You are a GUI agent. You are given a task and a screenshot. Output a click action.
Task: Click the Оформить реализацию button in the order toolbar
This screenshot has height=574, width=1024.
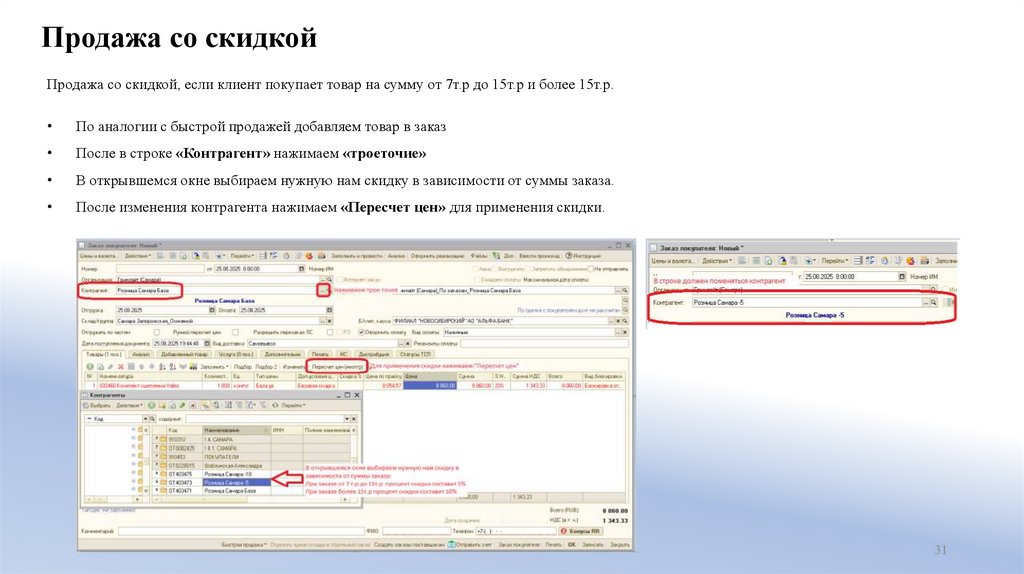438,256
